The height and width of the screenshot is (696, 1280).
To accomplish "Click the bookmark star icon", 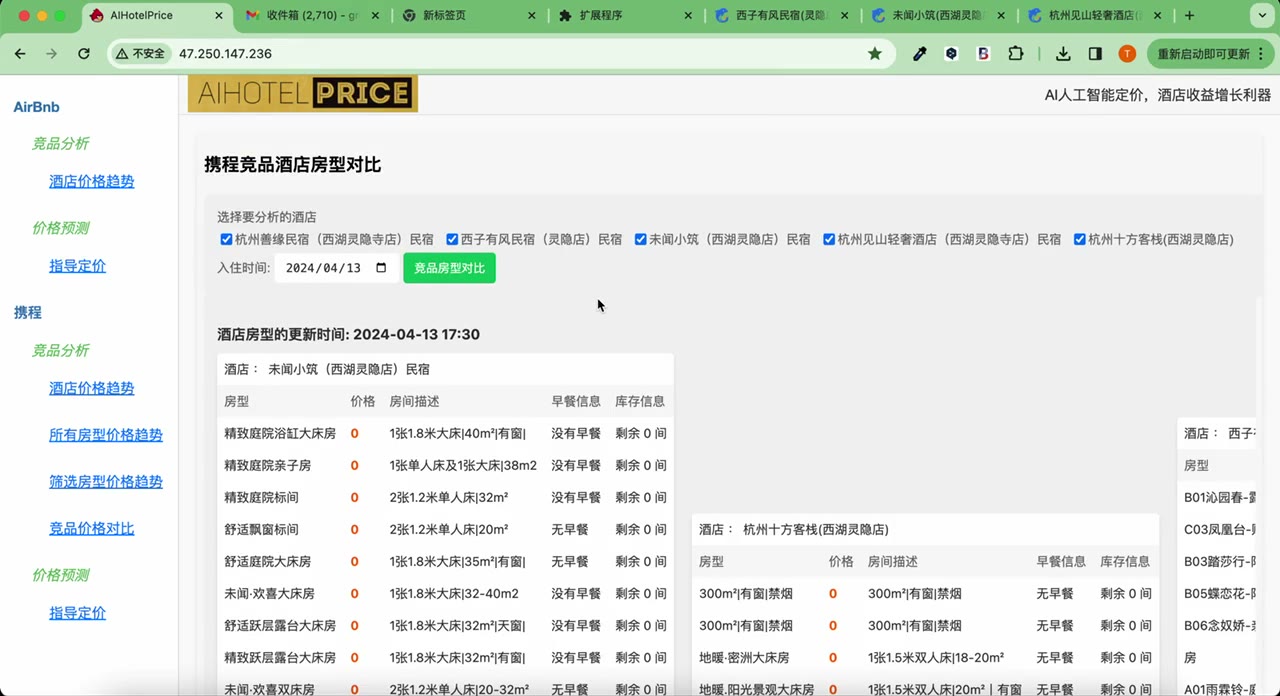I will [x=875, y=54].
